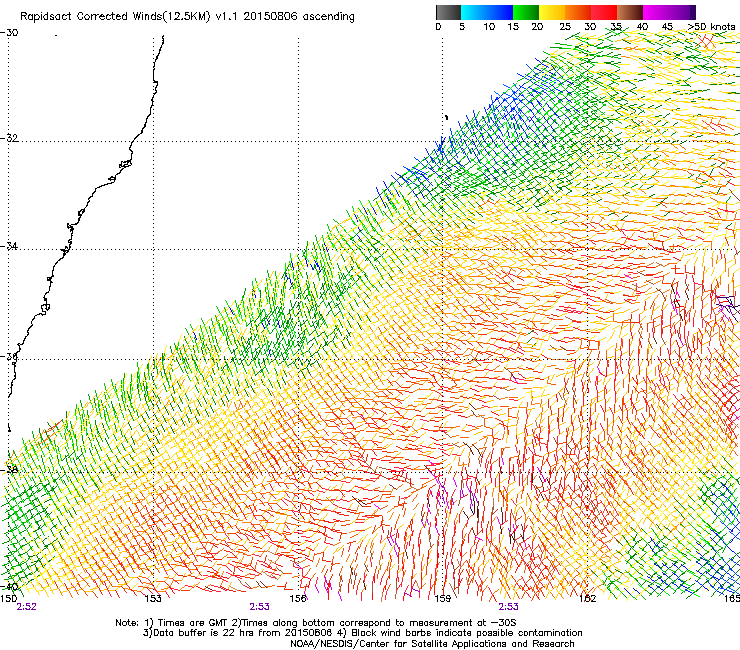The width and height of the screenshot is (740, 650).
Task: Click the ">50 knots" legend label
Action: [x=711, y=26]
